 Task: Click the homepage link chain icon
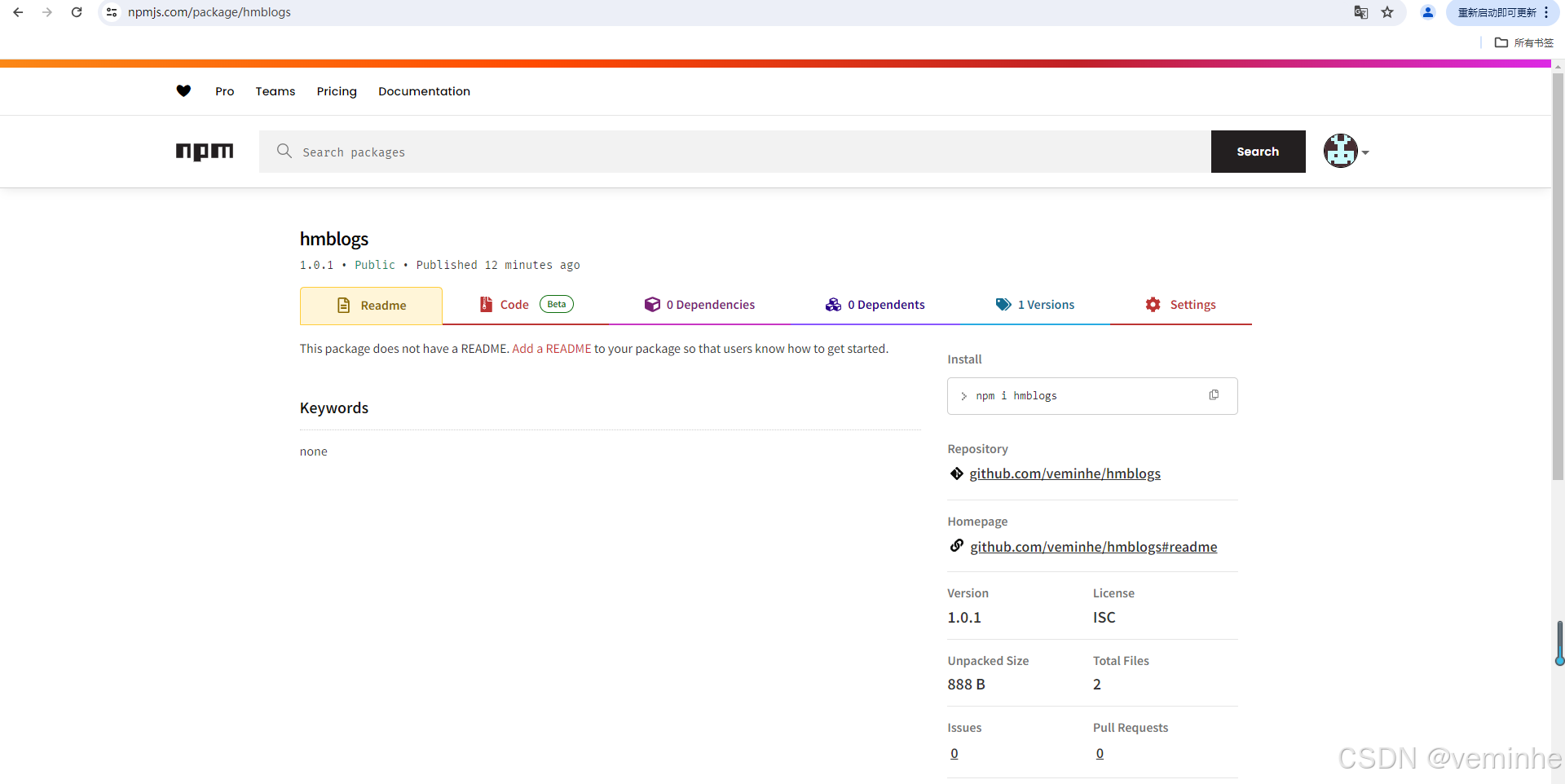click(x=957, y=546)
